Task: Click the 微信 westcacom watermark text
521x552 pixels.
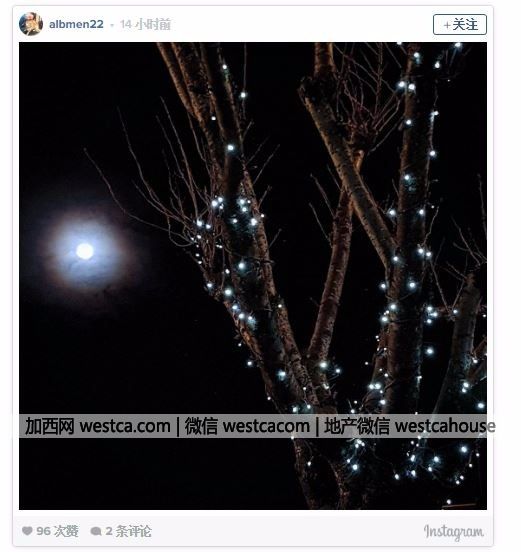Action: [x=247, y=426]
